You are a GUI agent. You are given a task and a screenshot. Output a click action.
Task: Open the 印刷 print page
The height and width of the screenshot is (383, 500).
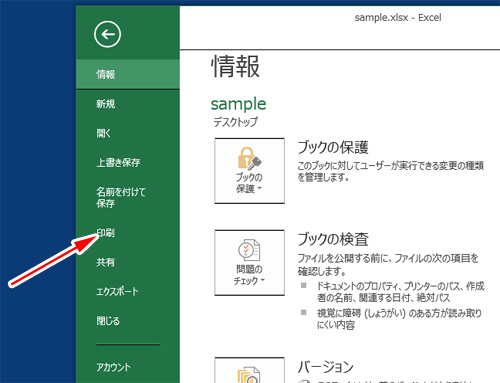pyautogui.click(x=128, y=233)
